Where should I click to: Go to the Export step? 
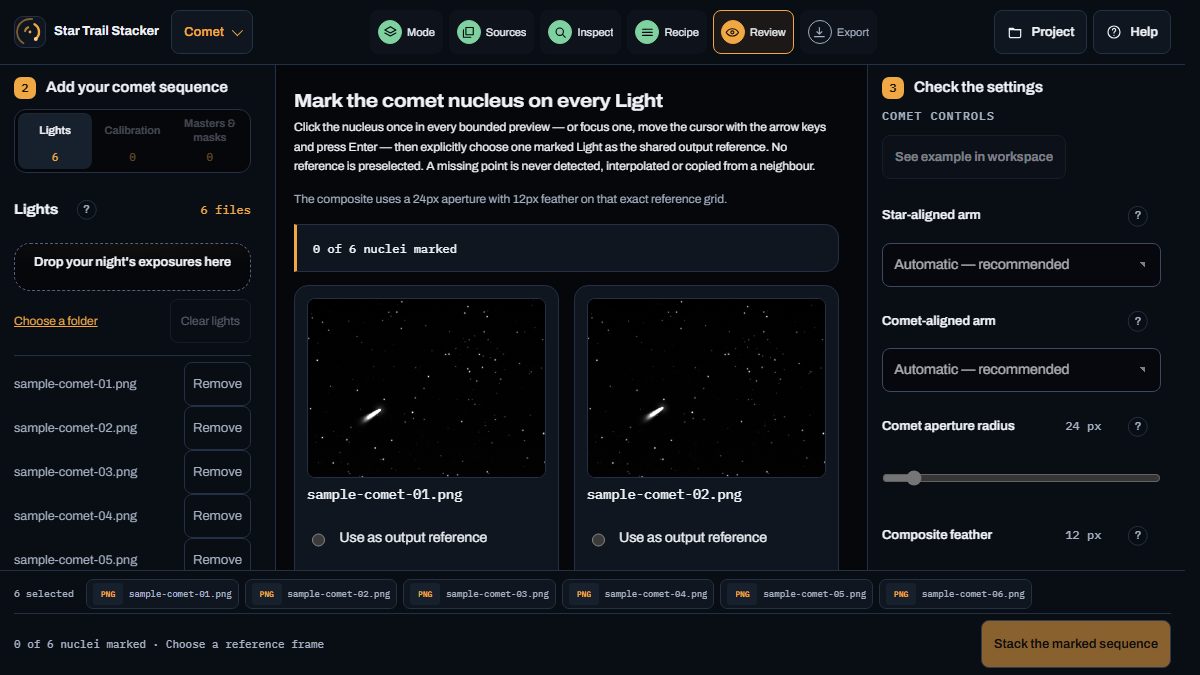point(839,32)
